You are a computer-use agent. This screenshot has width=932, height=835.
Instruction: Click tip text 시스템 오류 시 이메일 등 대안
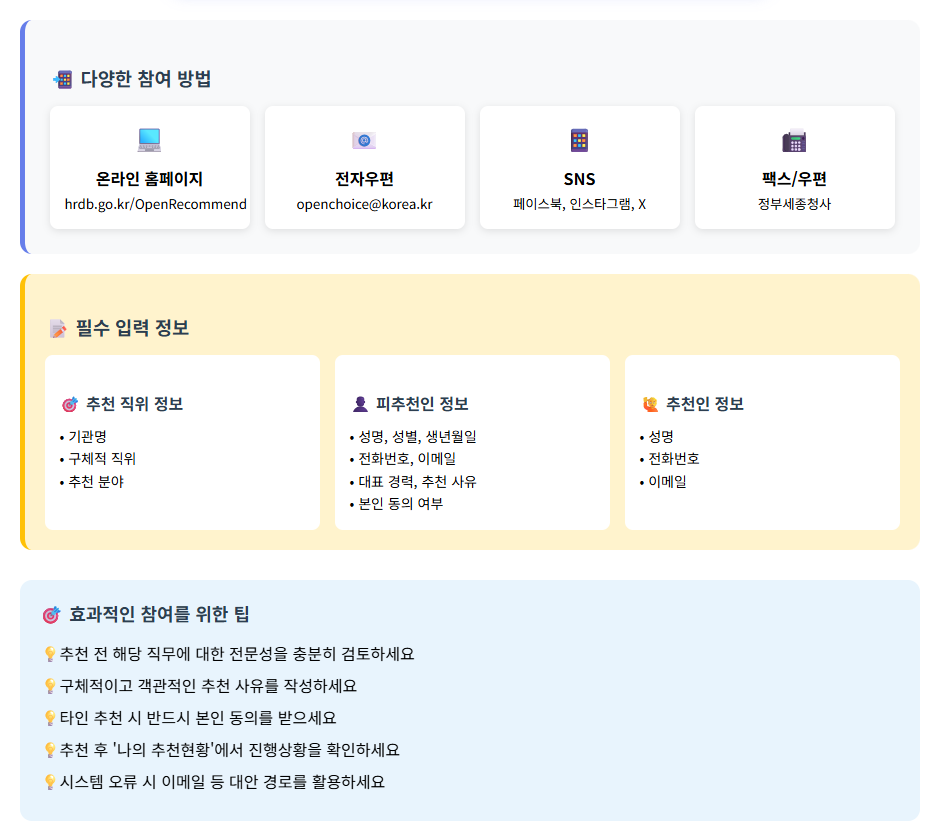pyautogui.click(x=222, y=782)
